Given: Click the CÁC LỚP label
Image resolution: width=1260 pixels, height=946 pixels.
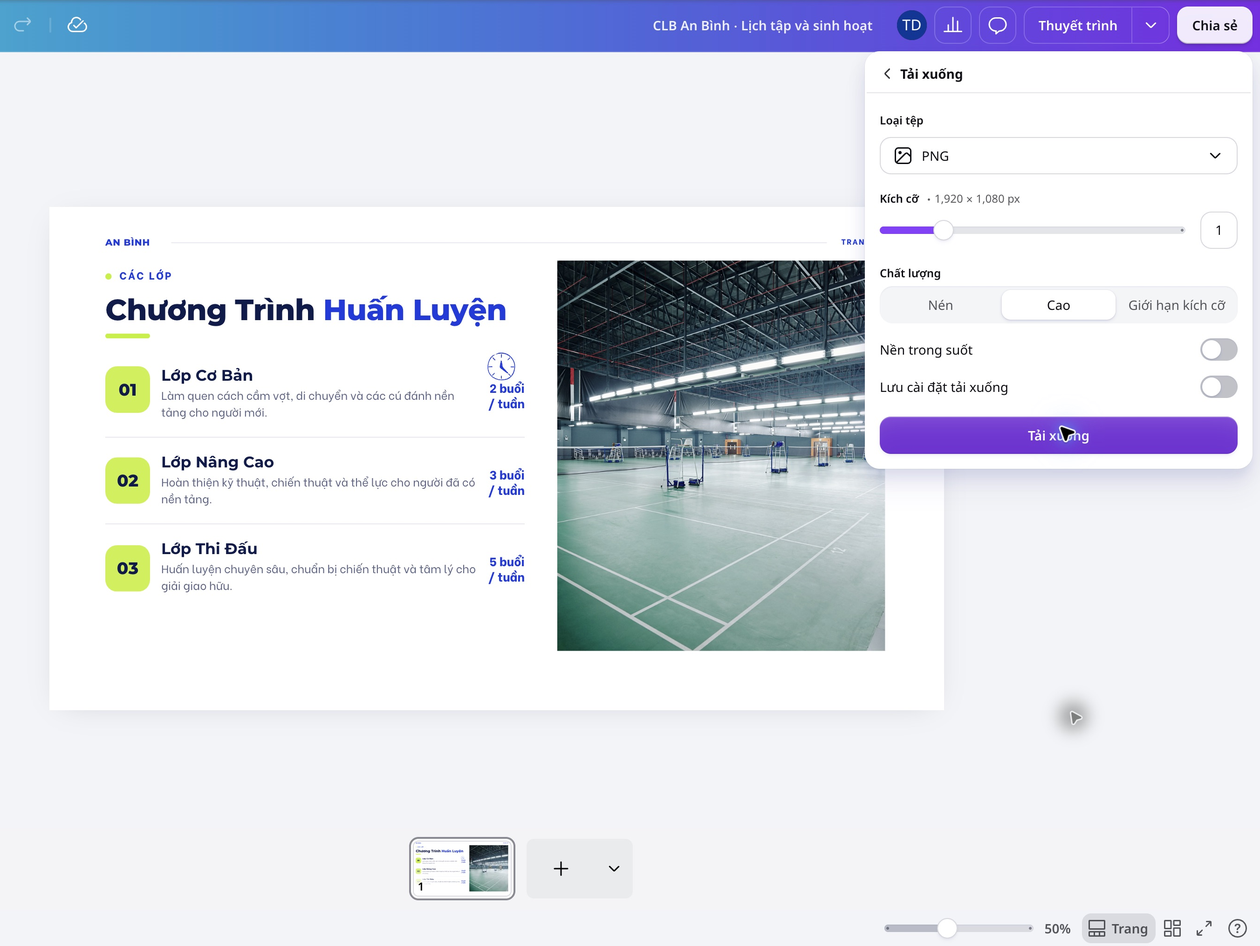Looking at the screenshot, I should point(145,276).
